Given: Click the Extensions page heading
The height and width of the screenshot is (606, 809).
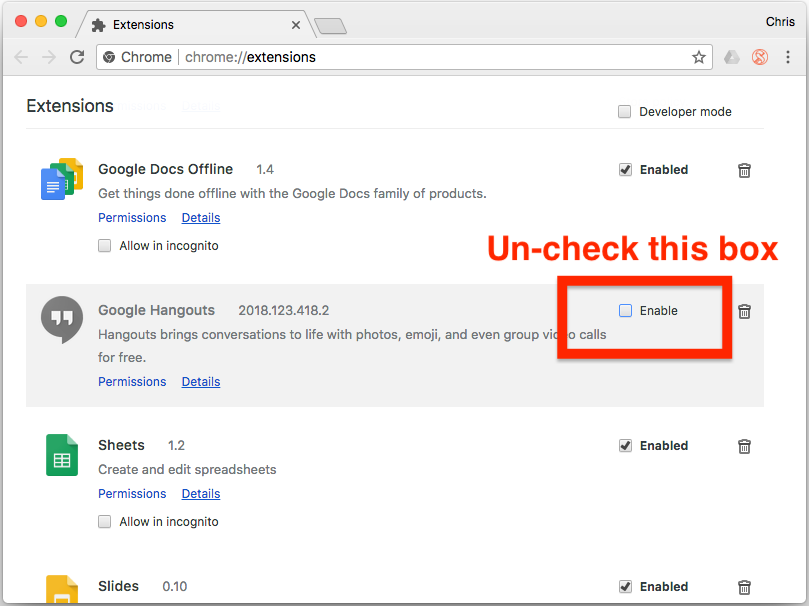Looking at the screenshot, I should click(70, 106).
